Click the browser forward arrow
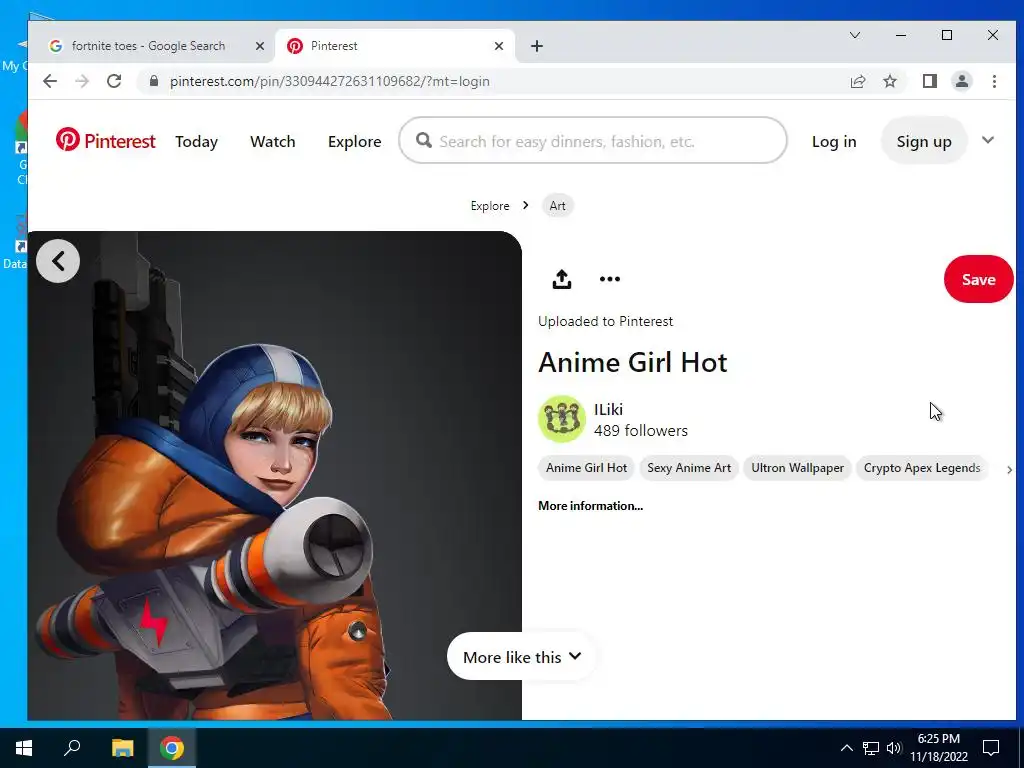Image resolution: width=1024 pixels, height=768 pixels. coord(82,81)
